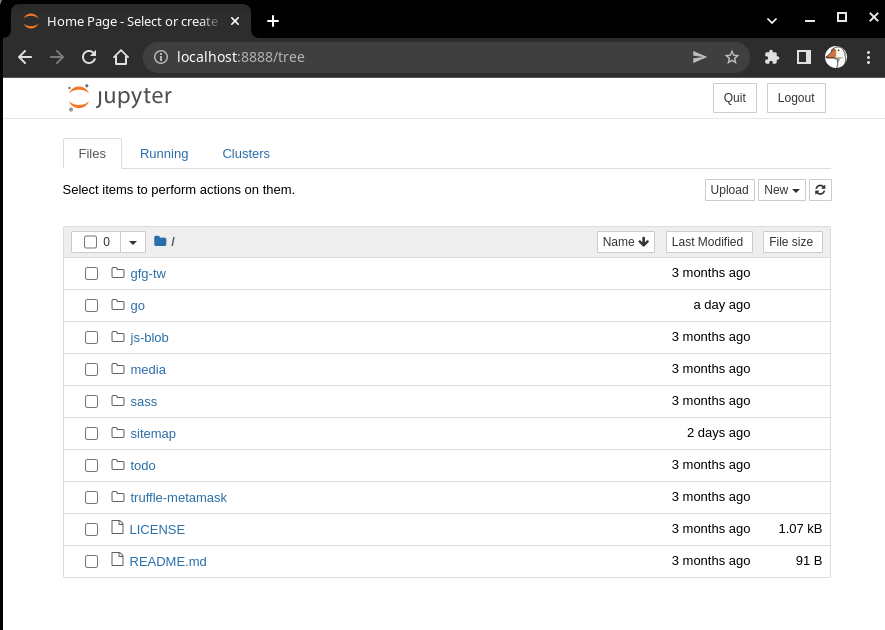Click file icon next to LICENSE

coord(117,527)
